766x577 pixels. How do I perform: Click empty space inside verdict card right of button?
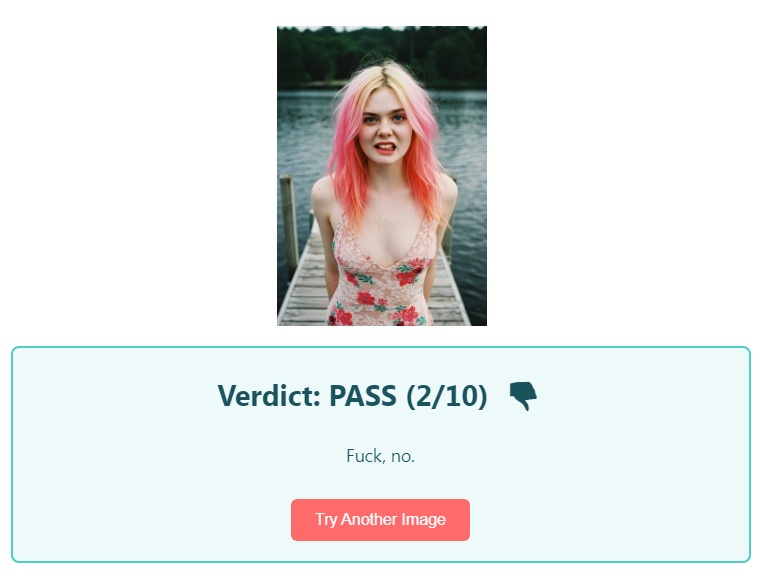[610, 519]
